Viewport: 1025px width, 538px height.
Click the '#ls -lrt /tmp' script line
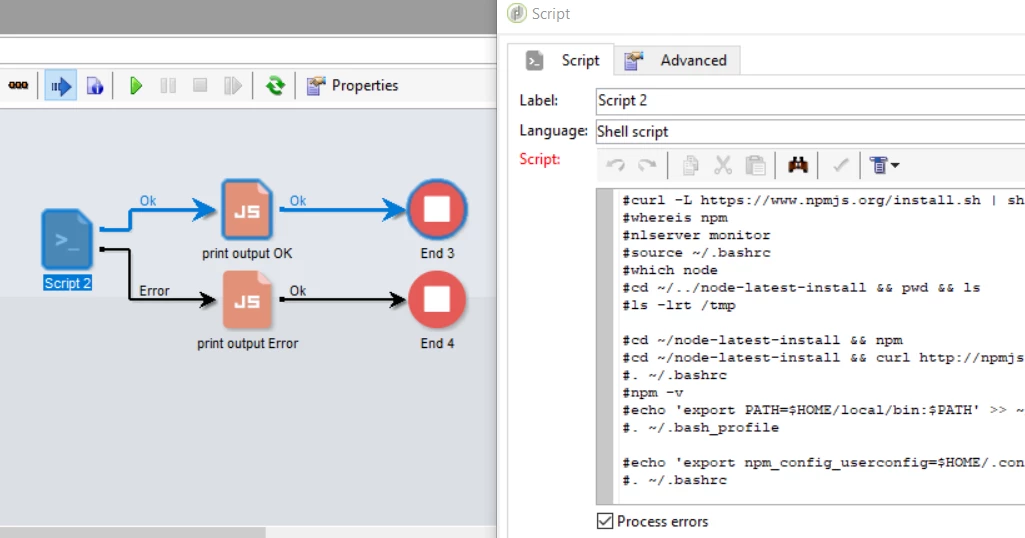pyautogui.click(x=679, y=305)
